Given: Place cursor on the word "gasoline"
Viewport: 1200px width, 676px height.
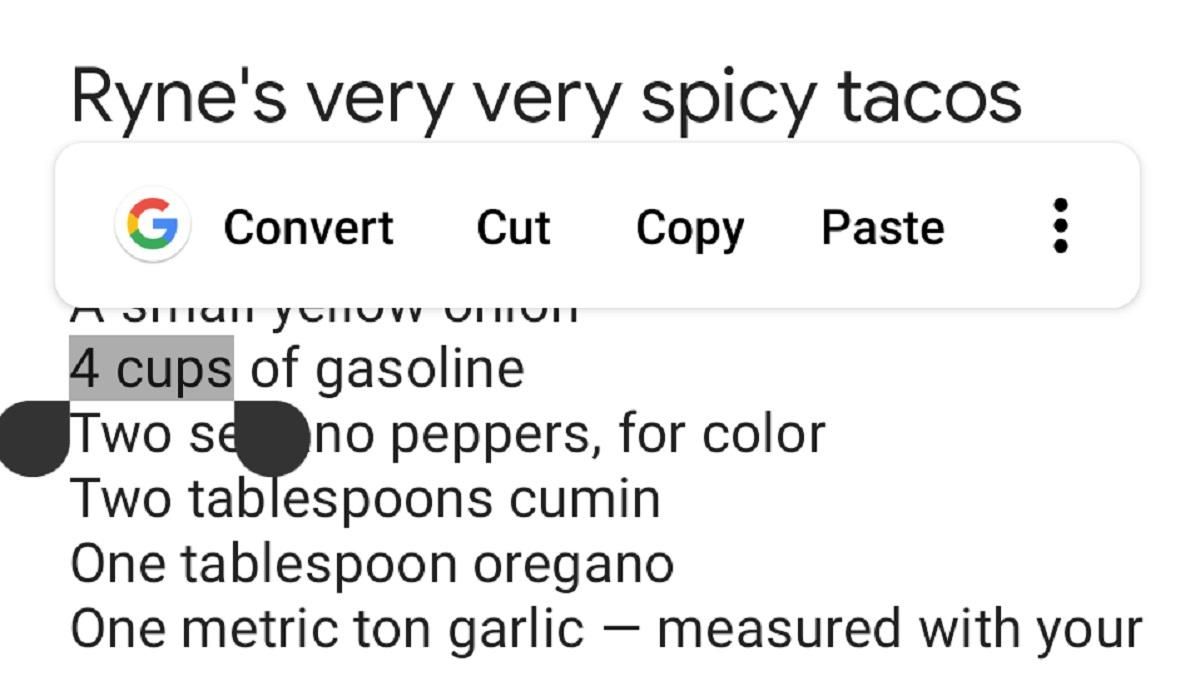Looking at the screenshot, I should [419, 369].
